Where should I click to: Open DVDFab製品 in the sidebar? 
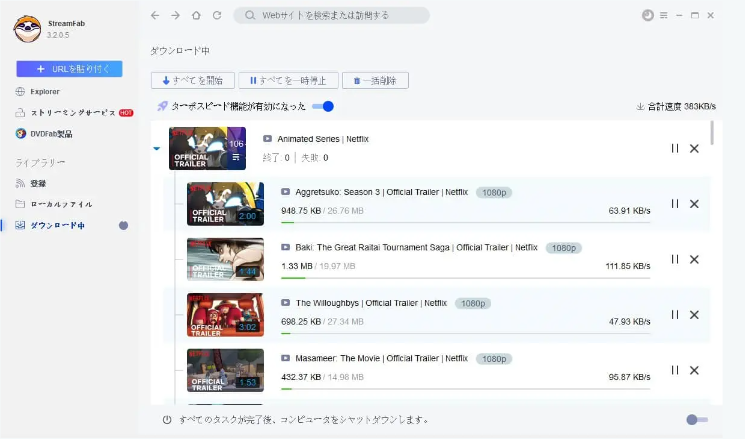pos(44,134)
